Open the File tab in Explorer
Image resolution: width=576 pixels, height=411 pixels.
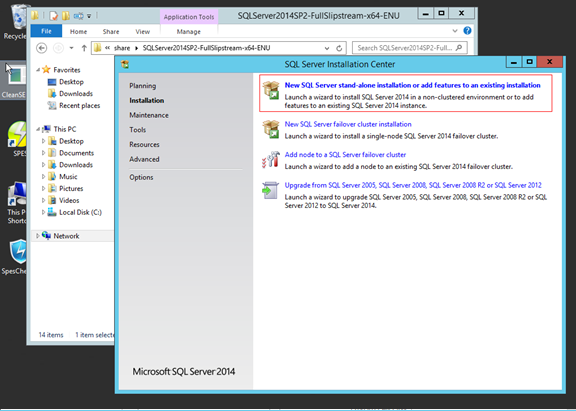point(46,31)
